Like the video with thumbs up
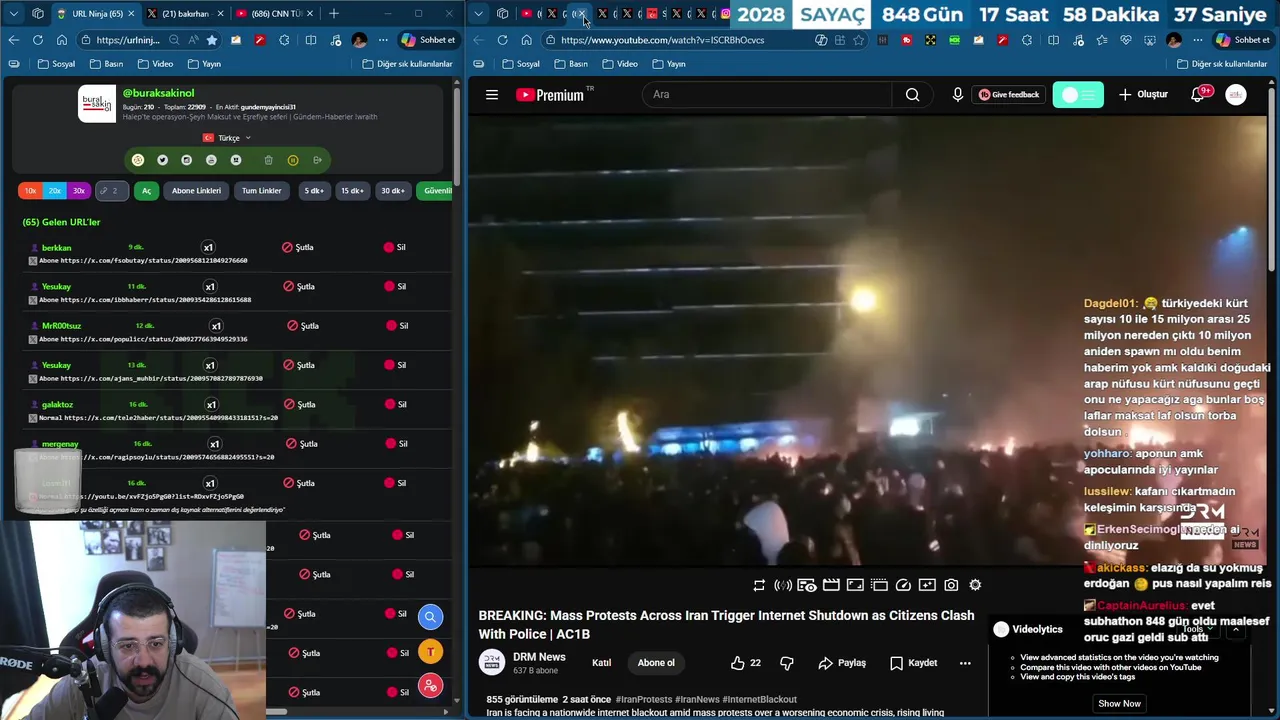1280x720 pixels. [745, 663]
